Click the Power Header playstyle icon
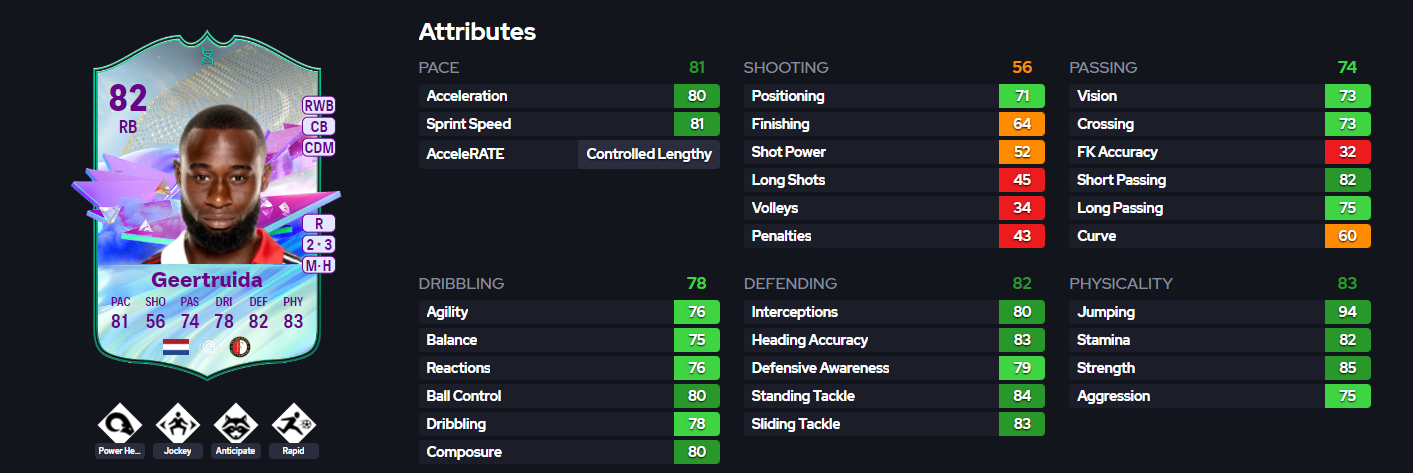The width and height of the screenshot is (1413, 473). pos(120,424)
